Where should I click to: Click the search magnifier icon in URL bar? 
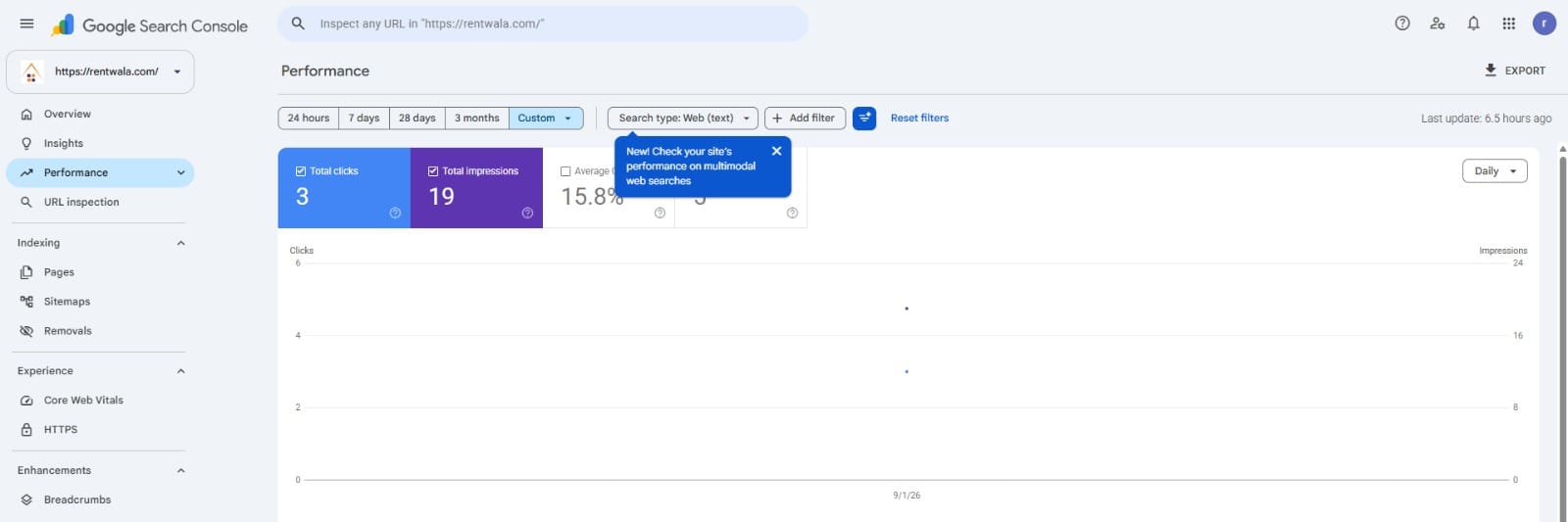pyautogui.click(x=299, y=24)
